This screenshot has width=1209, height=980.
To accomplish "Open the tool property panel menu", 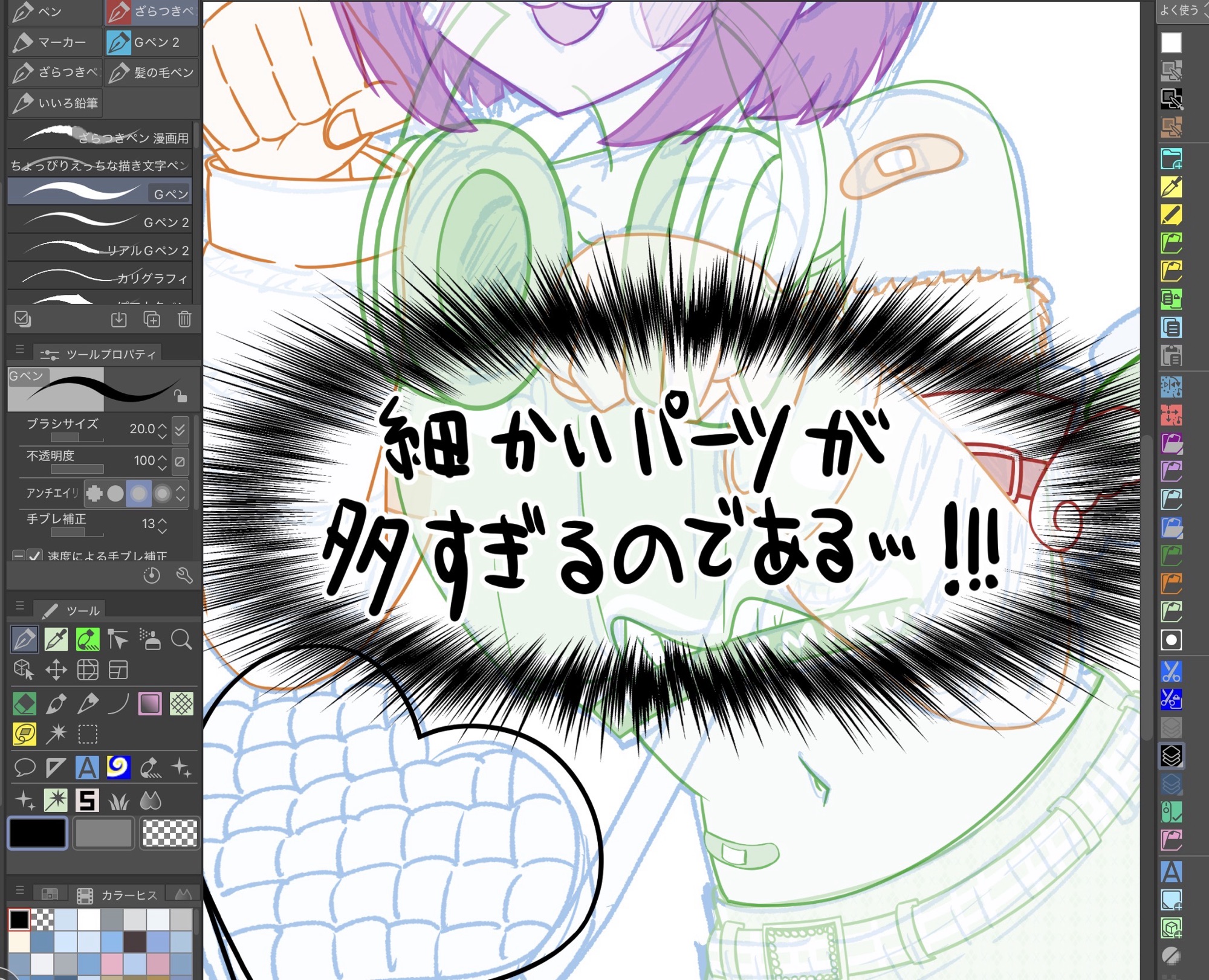I will [x=20, y=349].
